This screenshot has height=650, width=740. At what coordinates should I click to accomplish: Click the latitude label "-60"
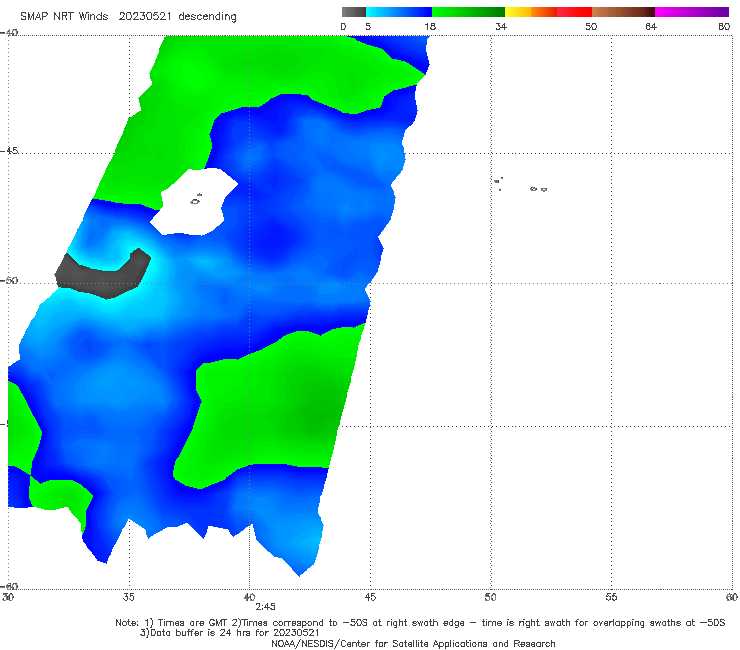(x=9, y=586)
